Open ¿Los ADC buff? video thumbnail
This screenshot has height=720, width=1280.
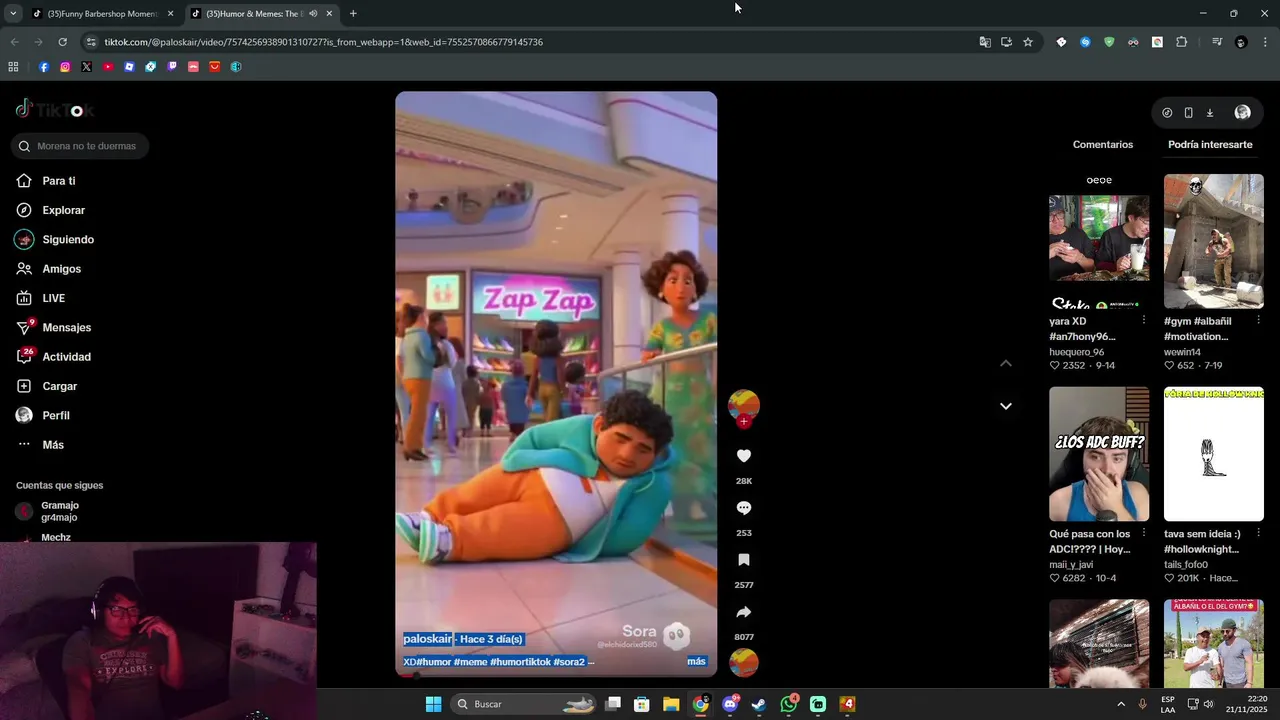[1099, 454]
